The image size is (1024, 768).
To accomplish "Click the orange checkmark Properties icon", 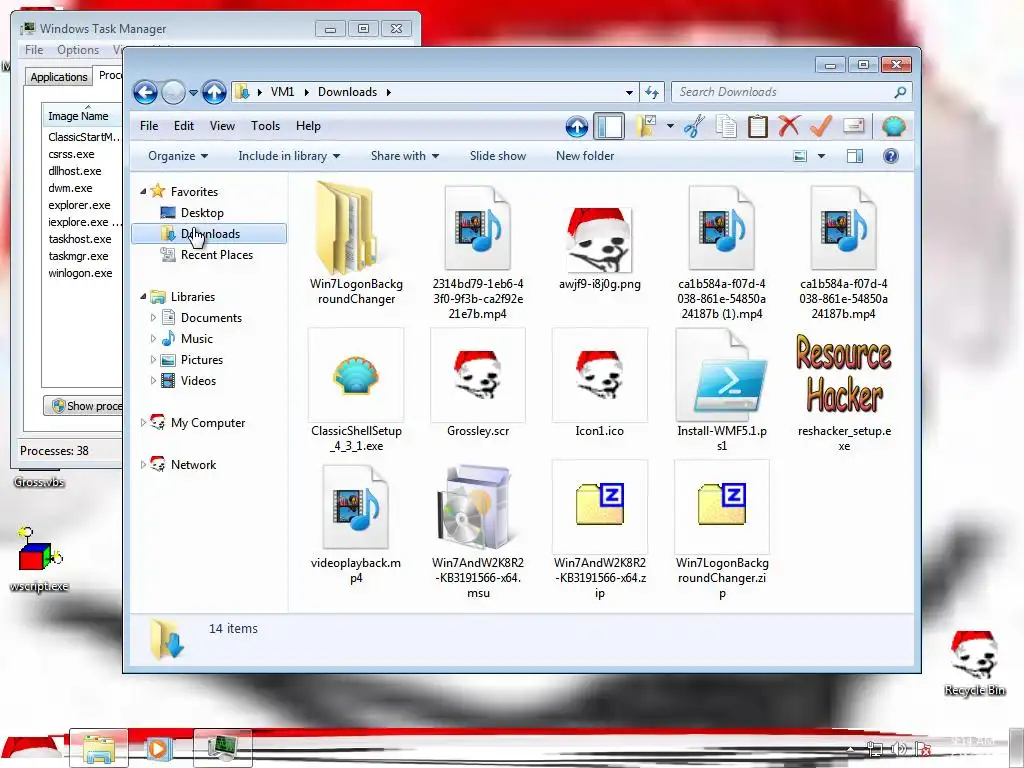I will (x=821, y=125).
